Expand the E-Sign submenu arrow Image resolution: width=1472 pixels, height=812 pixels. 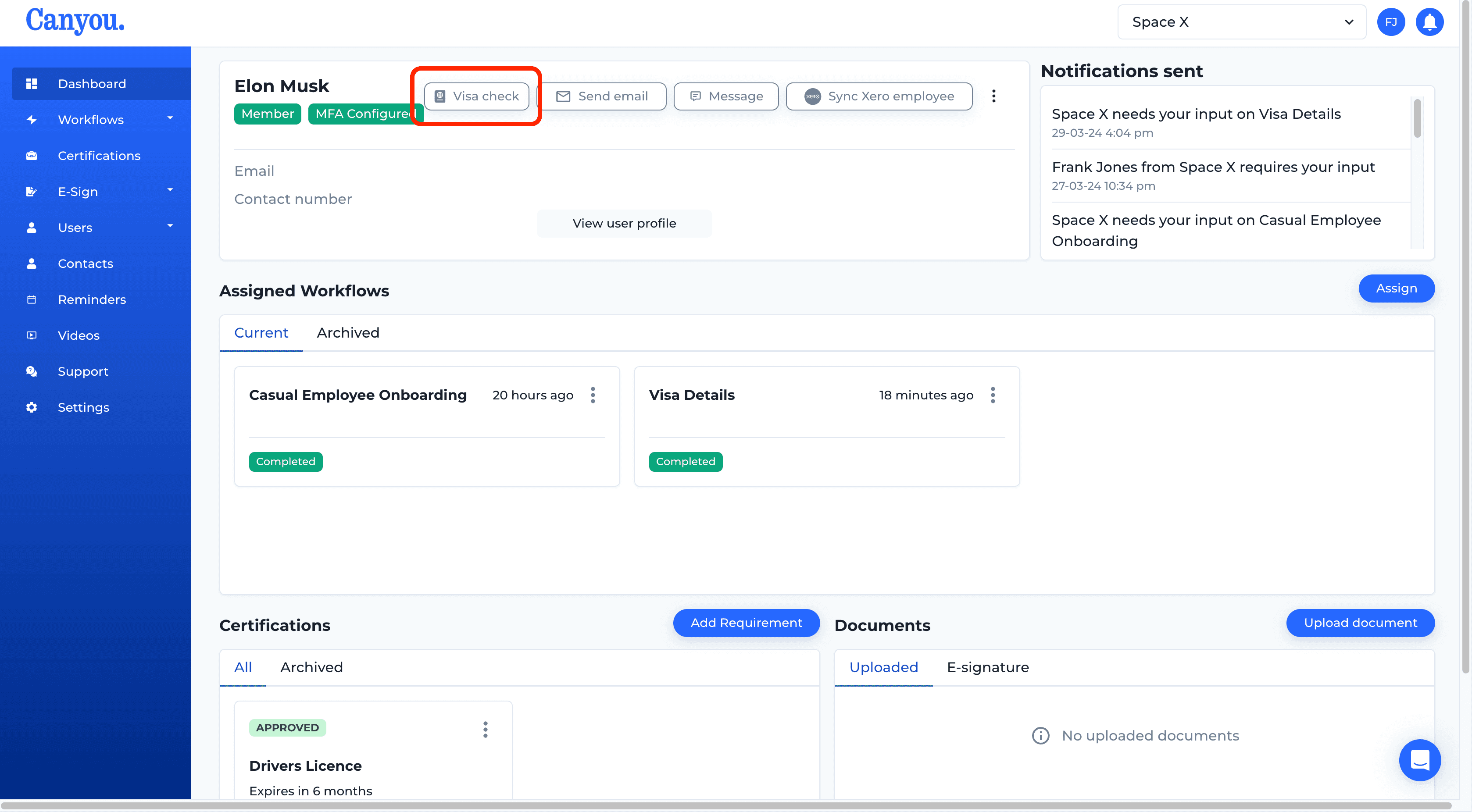point(170,190)
